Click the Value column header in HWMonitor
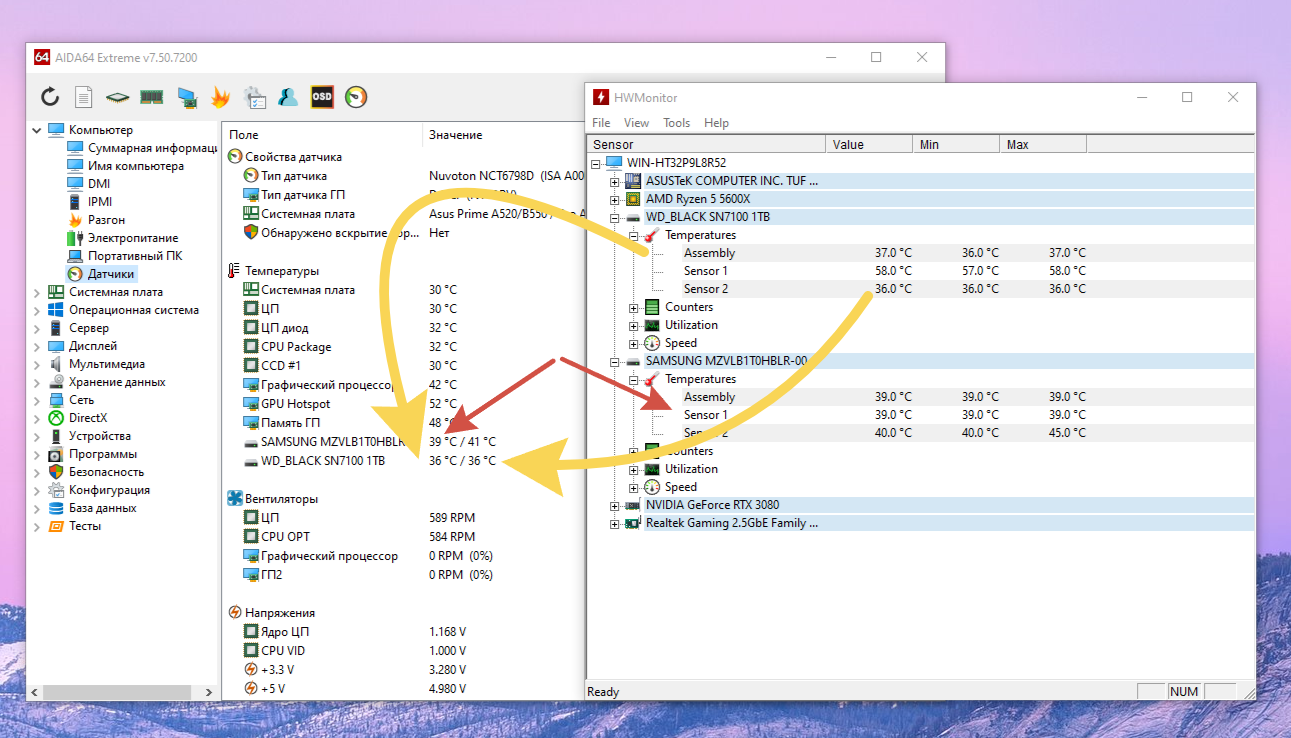Image resolution: width=1291 pixels, height=738 pixels. [870, 145]
